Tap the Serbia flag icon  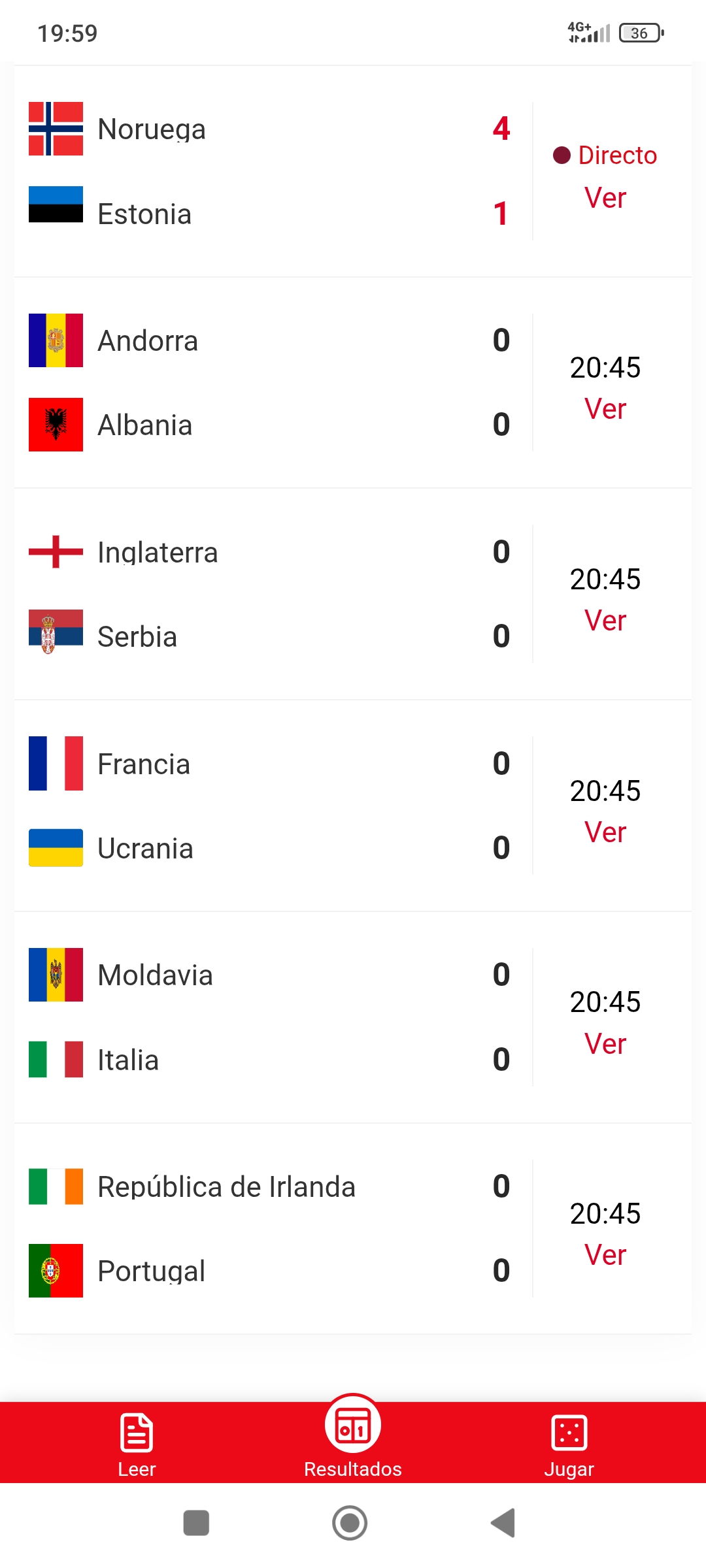tap(56, 631)
